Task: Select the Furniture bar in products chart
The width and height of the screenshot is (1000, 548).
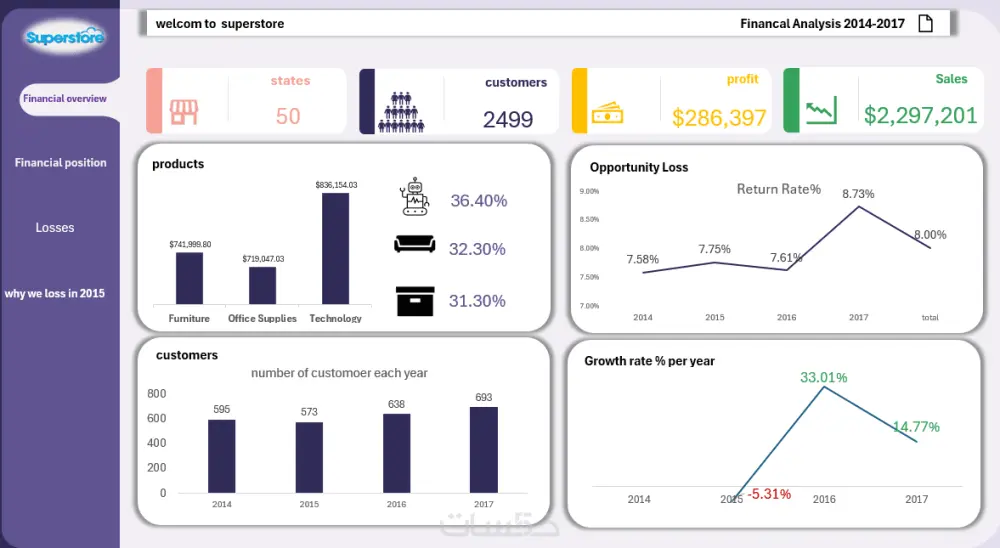Action: pyautogui.click(x=189, y=278)
